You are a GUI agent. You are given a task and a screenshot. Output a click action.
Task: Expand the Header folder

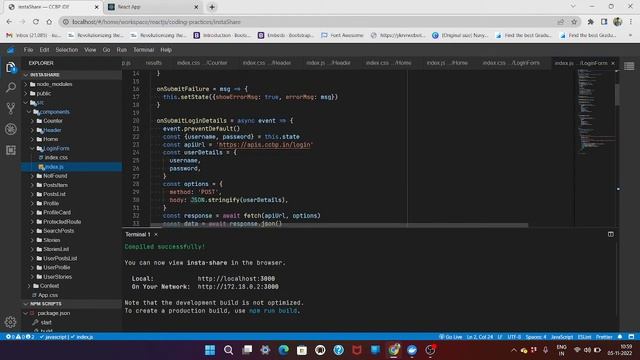[x=33, y=130]
